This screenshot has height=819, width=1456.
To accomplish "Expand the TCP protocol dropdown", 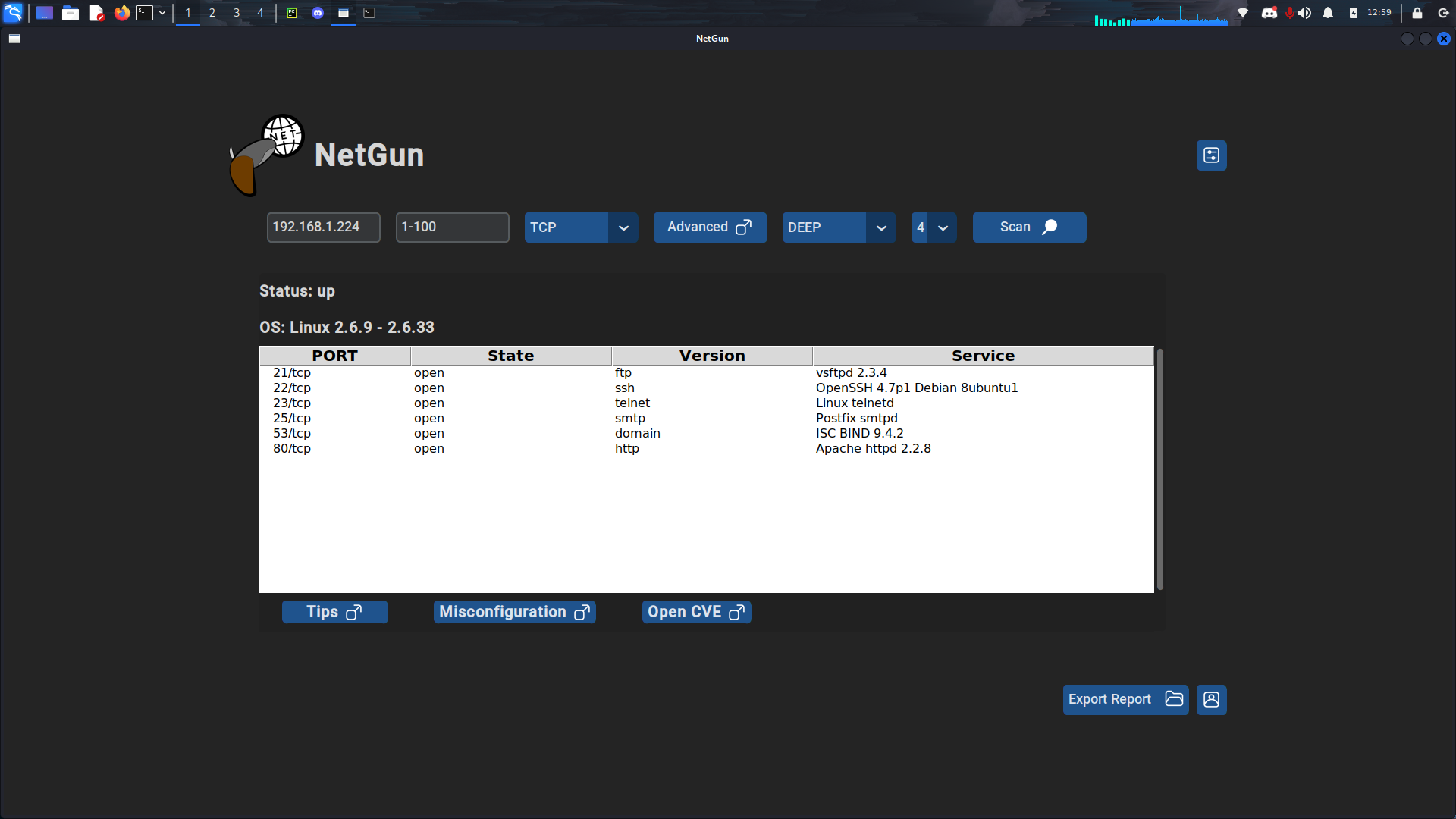I will pos(623,227).
